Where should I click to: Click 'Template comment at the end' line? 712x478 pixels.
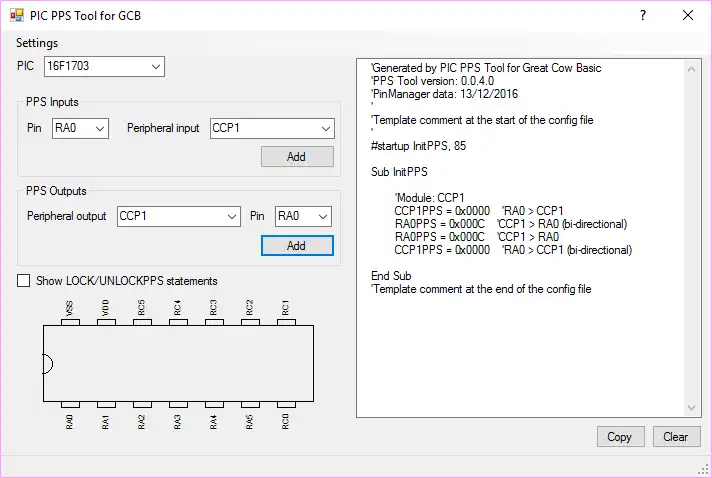click(481, 289)
